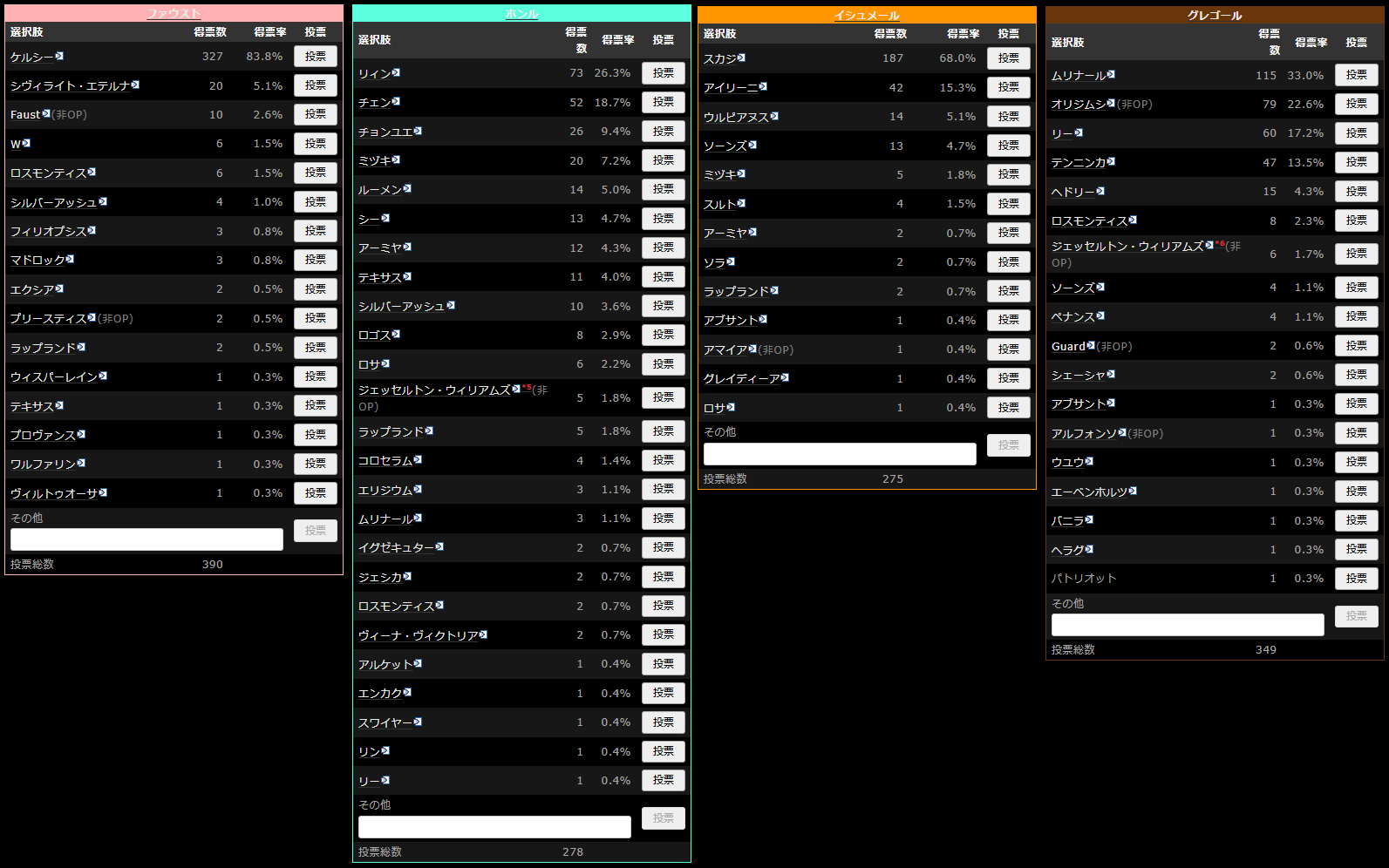Click the link icon next to ペナンス

pyautogui.click(x=1100, y=315)
